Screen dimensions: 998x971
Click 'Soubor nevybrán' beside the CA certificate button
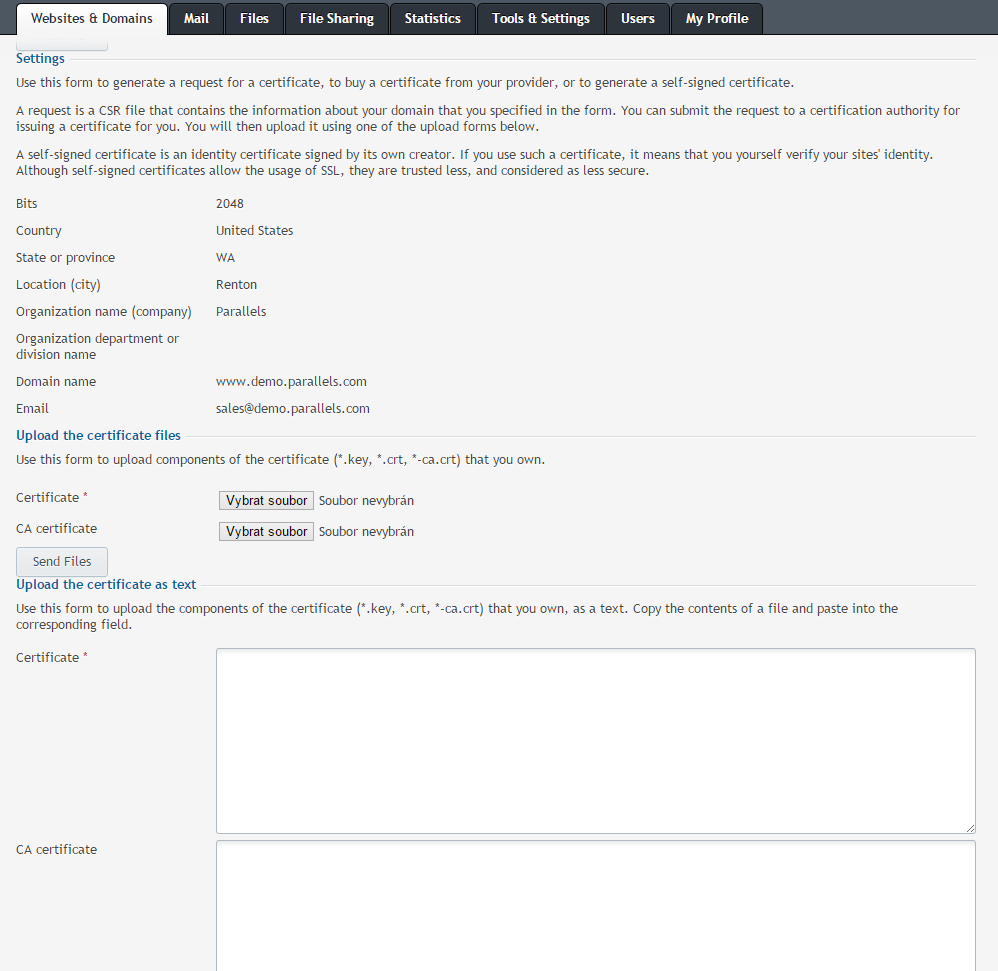(x=366, y=532)
